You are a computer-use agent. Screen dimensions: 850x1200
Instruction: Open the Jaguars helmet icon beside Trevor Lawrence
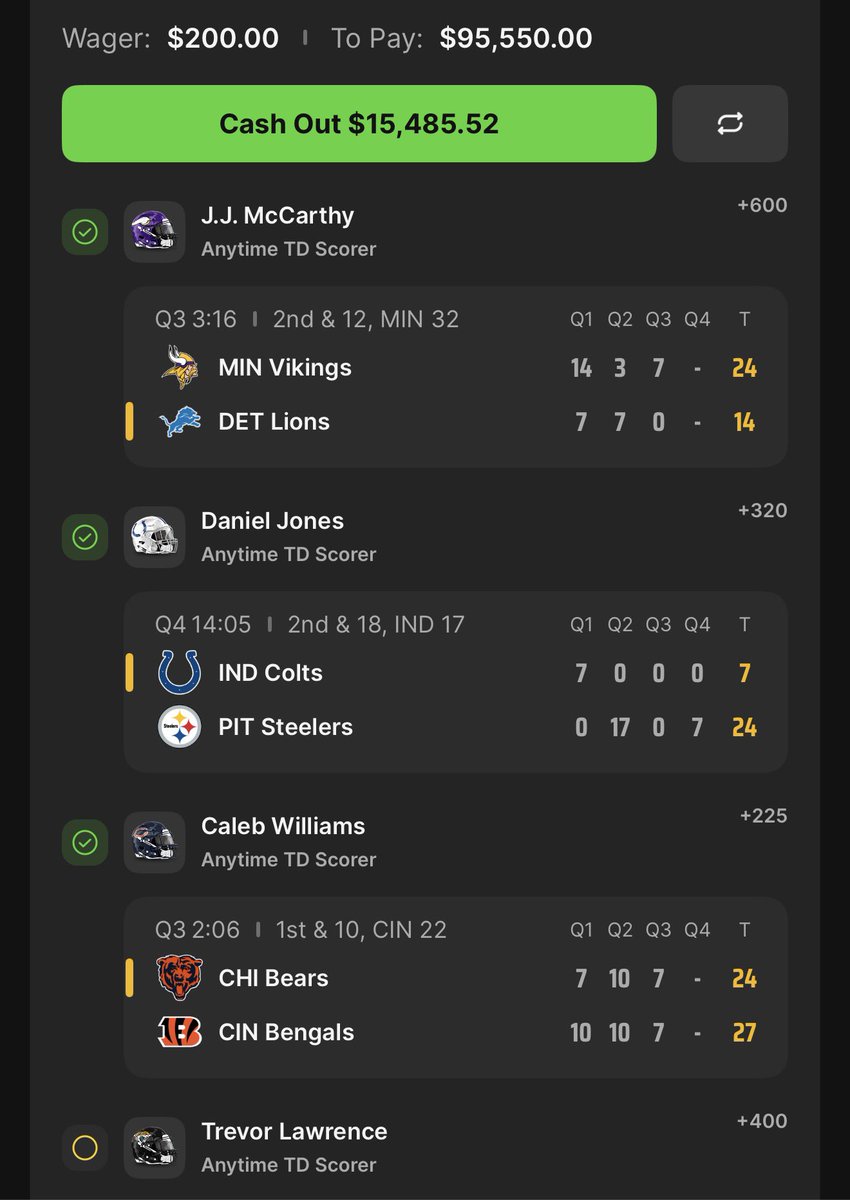pyautogui.click(x=154, y=1147)
